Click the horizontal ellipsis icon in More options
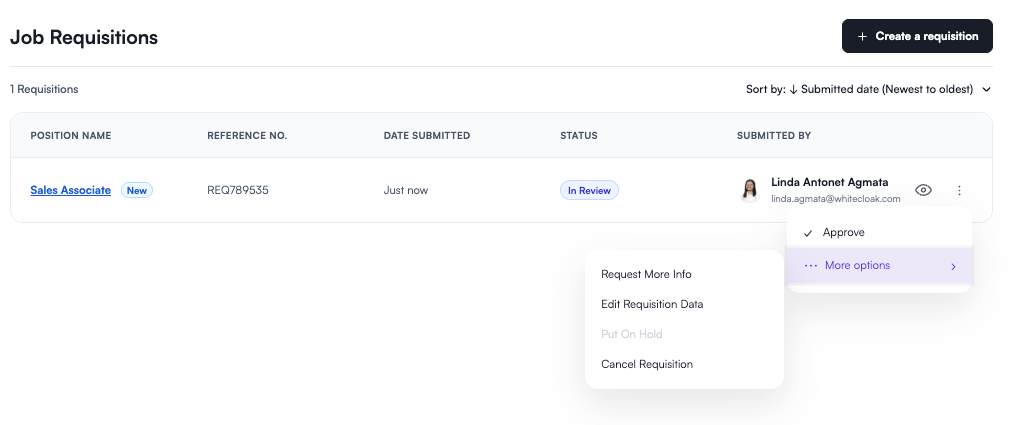The image size is (1010, 425). [810, 266]
